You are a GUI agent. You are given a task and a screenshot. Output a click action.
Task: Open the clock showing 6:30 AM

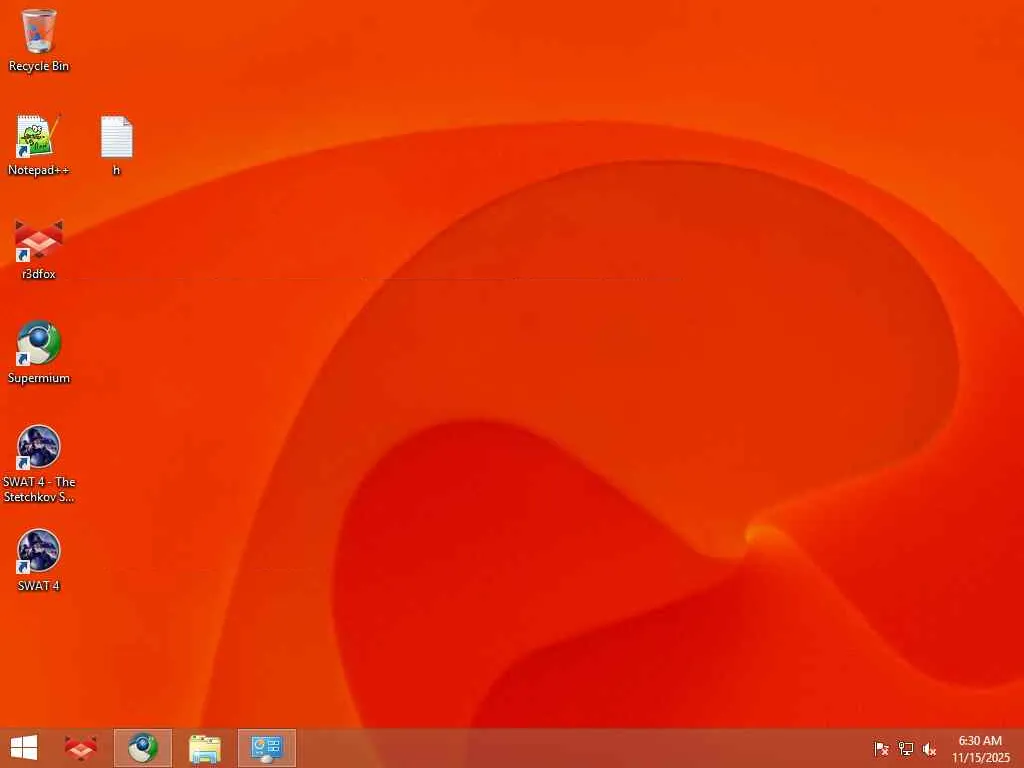[980, 749]
